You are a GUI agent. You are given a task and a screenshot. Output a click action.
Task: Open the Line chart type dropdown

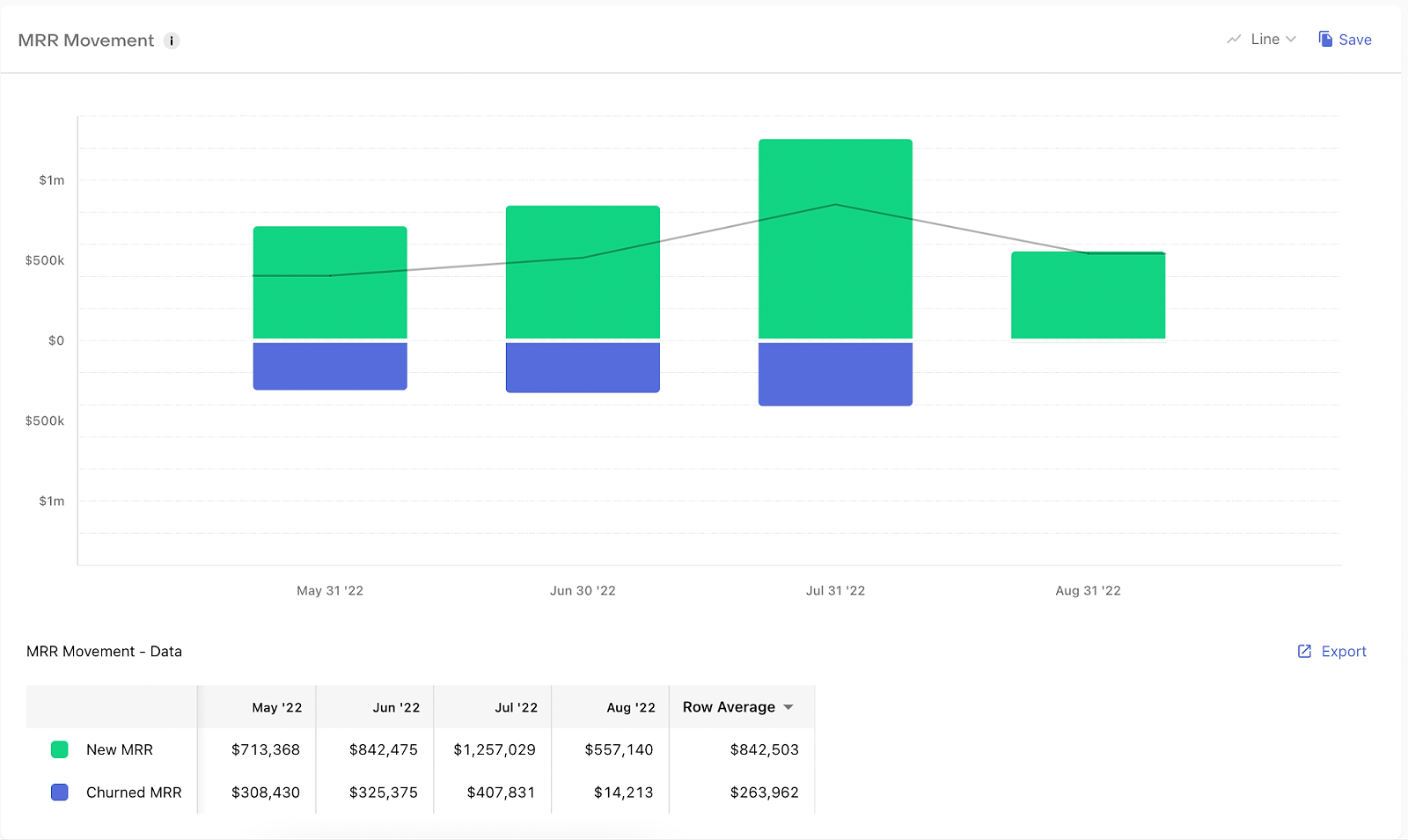[1262, 40]
